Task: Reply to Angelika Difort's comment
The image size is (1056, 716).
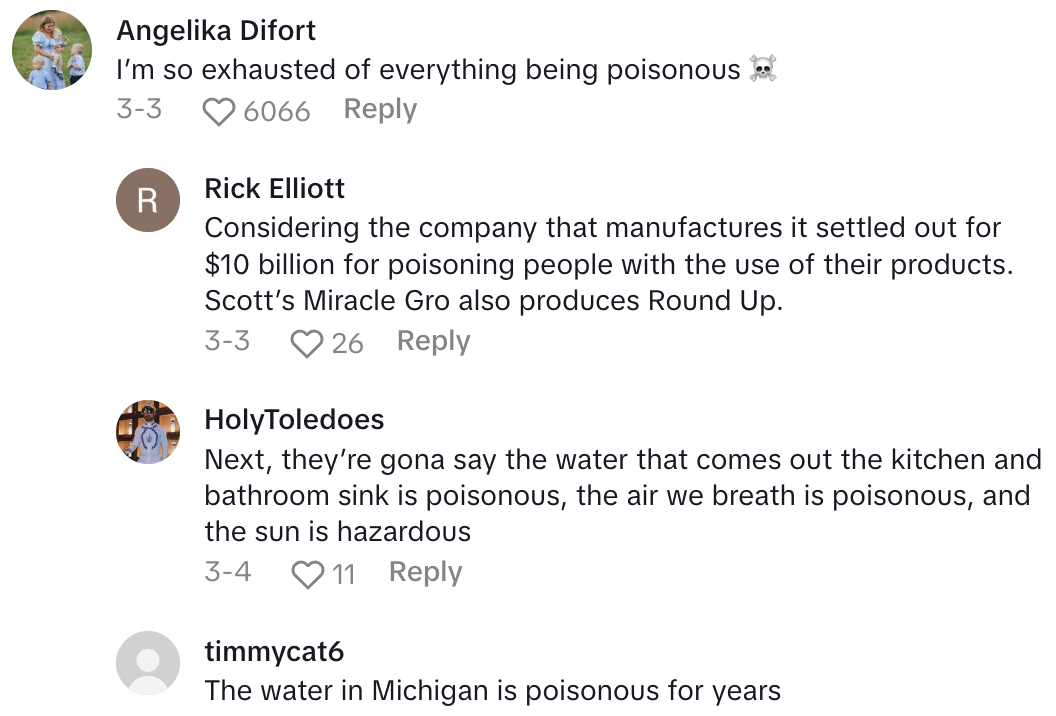Action: (x=380, y=109)
